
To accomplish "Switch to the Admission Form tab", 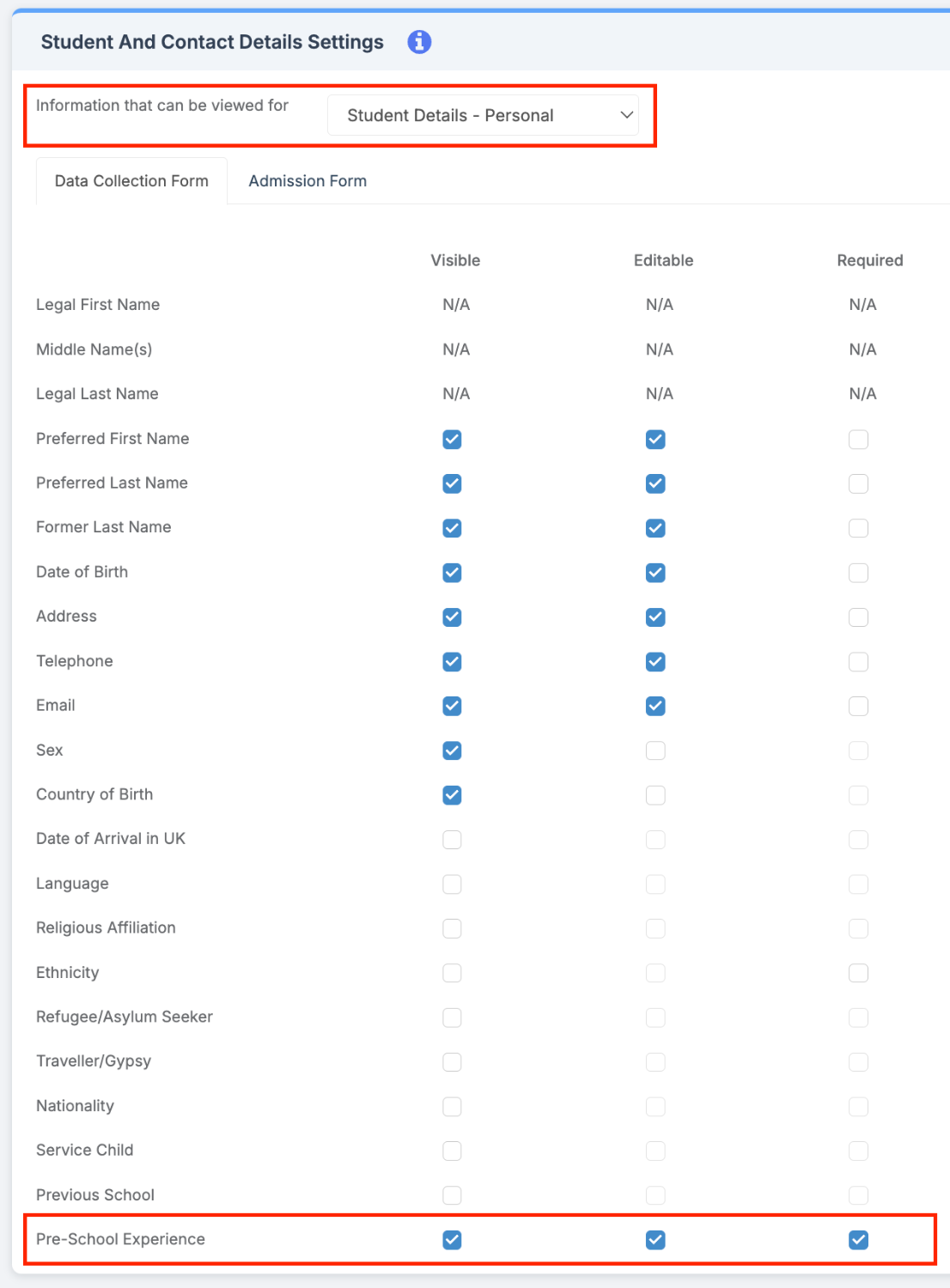I will (x=307, y=180).
